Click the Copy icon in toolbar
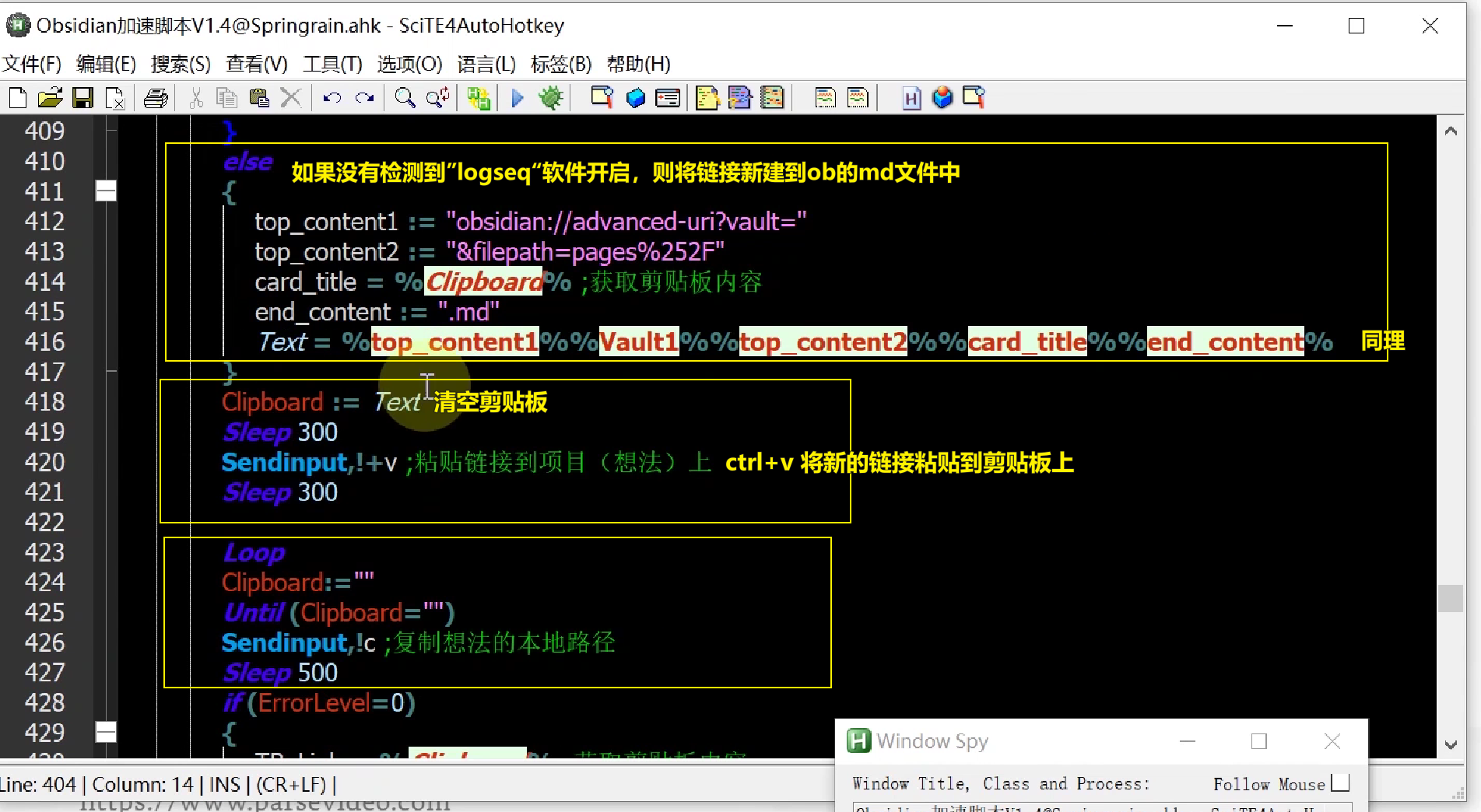Screen dimensions: 1481x812 (226, 98)
